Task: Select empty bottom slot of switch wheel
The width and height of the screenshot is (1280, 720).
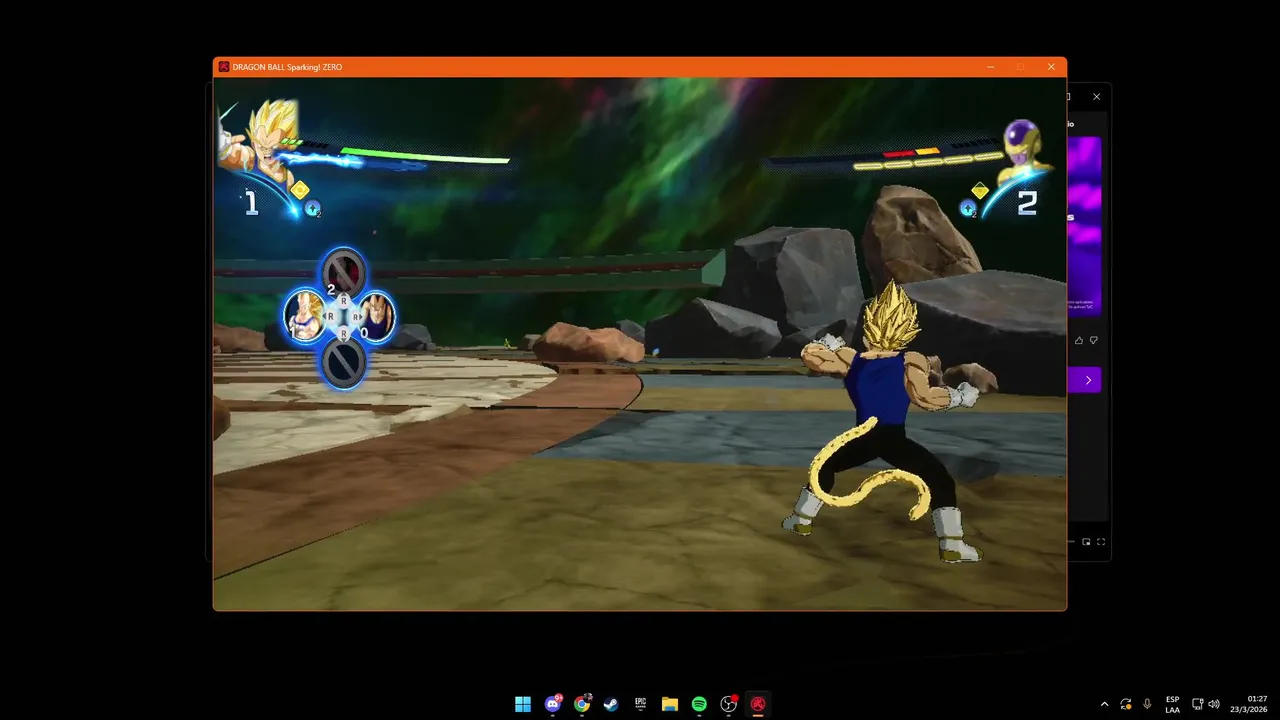Action: coord(343,362)
